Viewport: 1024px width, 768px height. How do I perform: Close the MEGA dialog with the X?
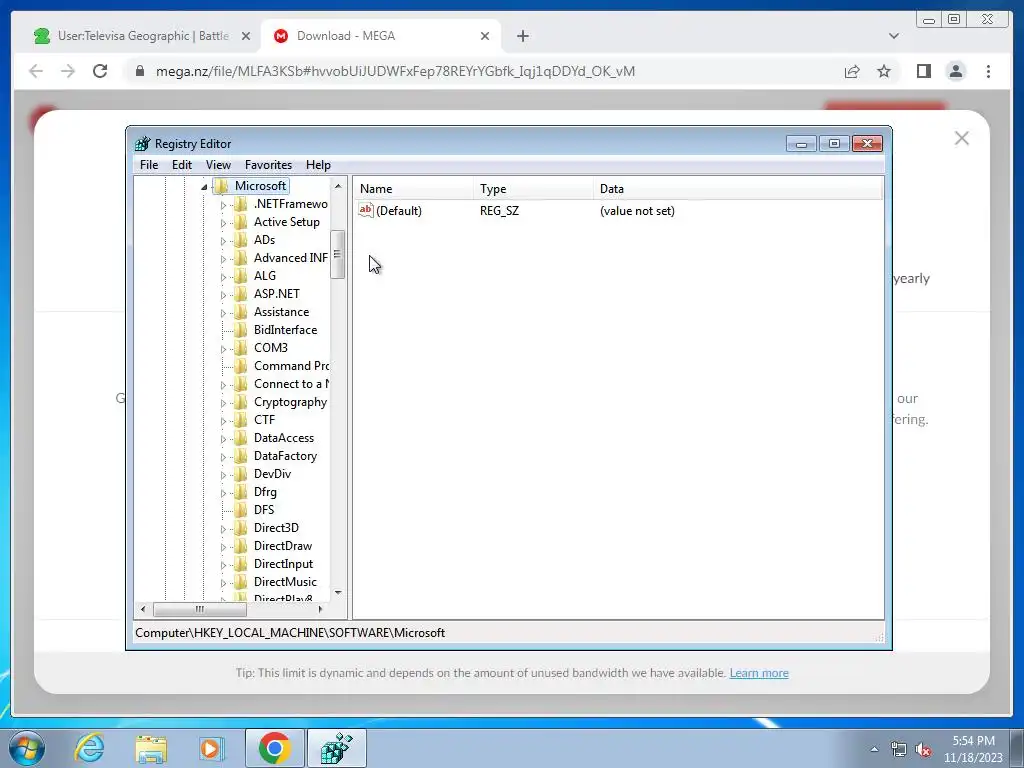961,138
